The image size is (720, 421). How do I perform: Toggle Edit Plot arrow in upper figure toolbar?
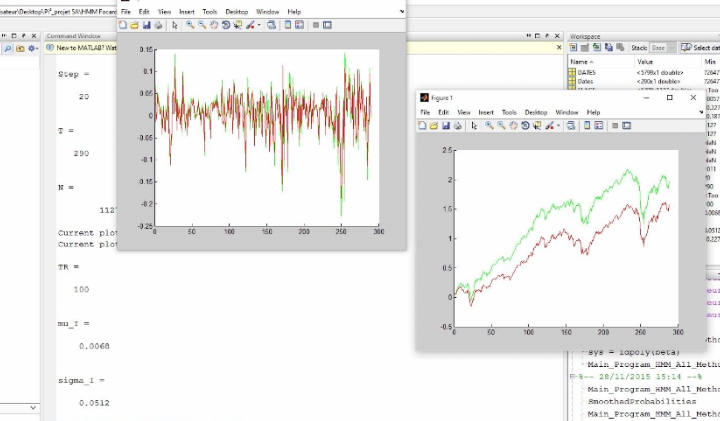[174, 24]
